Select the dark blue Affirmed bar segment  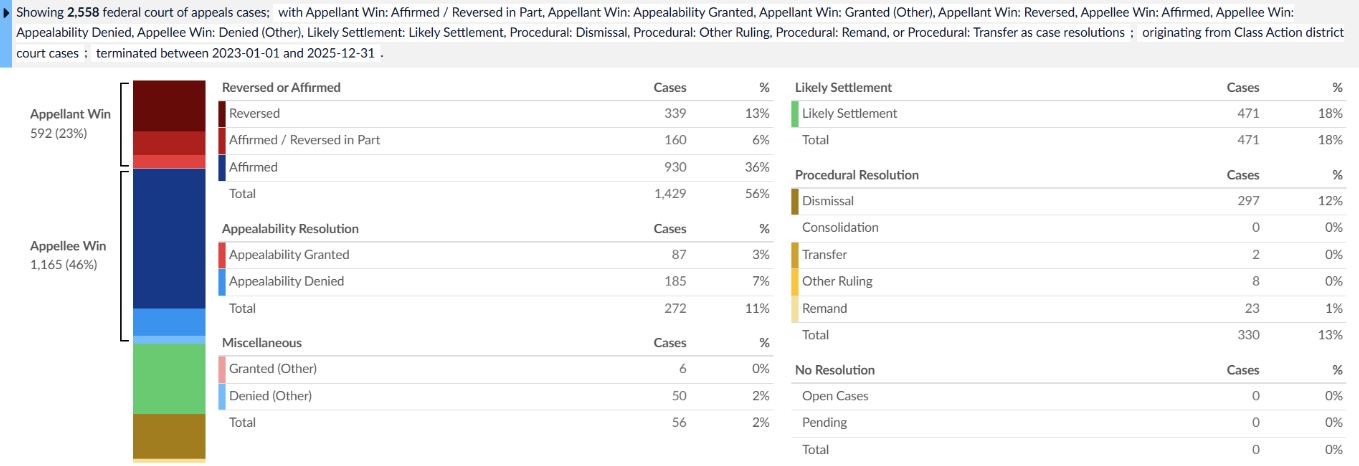(x=168, y=238)
